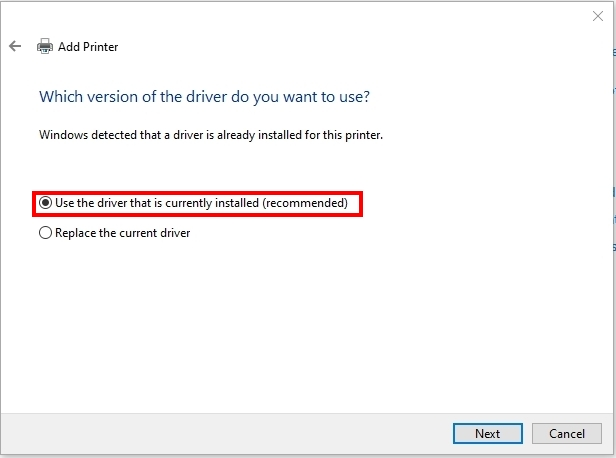The width and height of the screenshot is (616, 458).
Task: Click the label 'Use the driver that is currently installed'
Action: [x=157, y=203]
